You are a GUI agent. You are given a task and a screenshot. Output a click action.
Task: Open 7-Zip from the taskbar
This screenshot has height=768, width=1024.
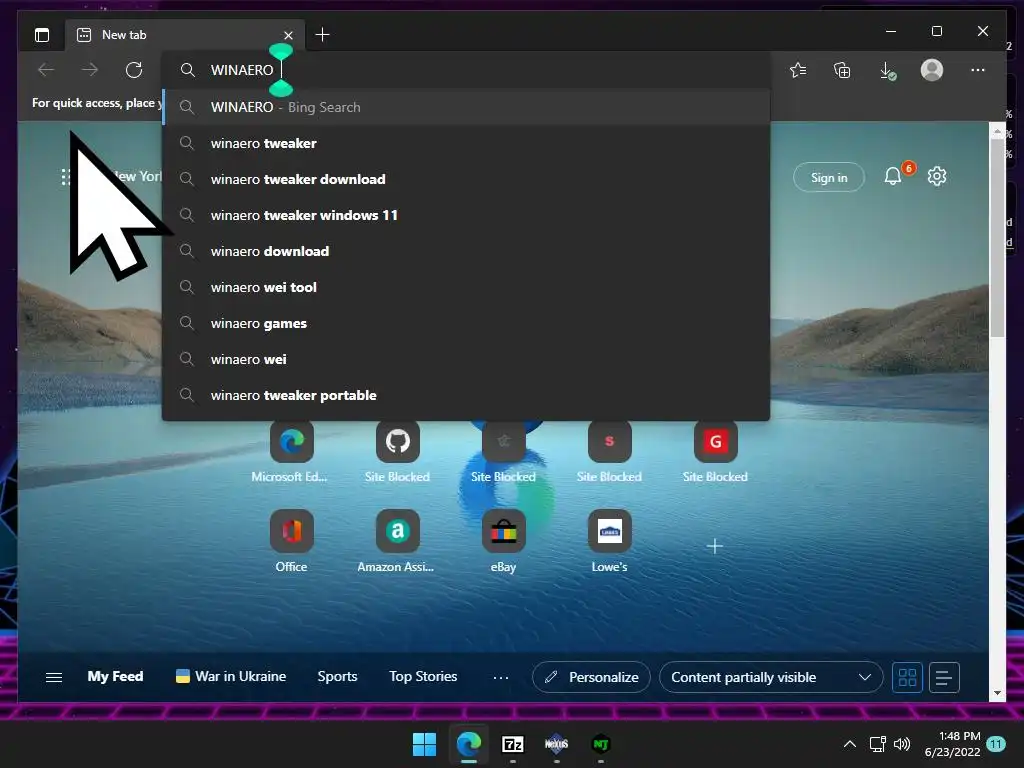point(513,744)
